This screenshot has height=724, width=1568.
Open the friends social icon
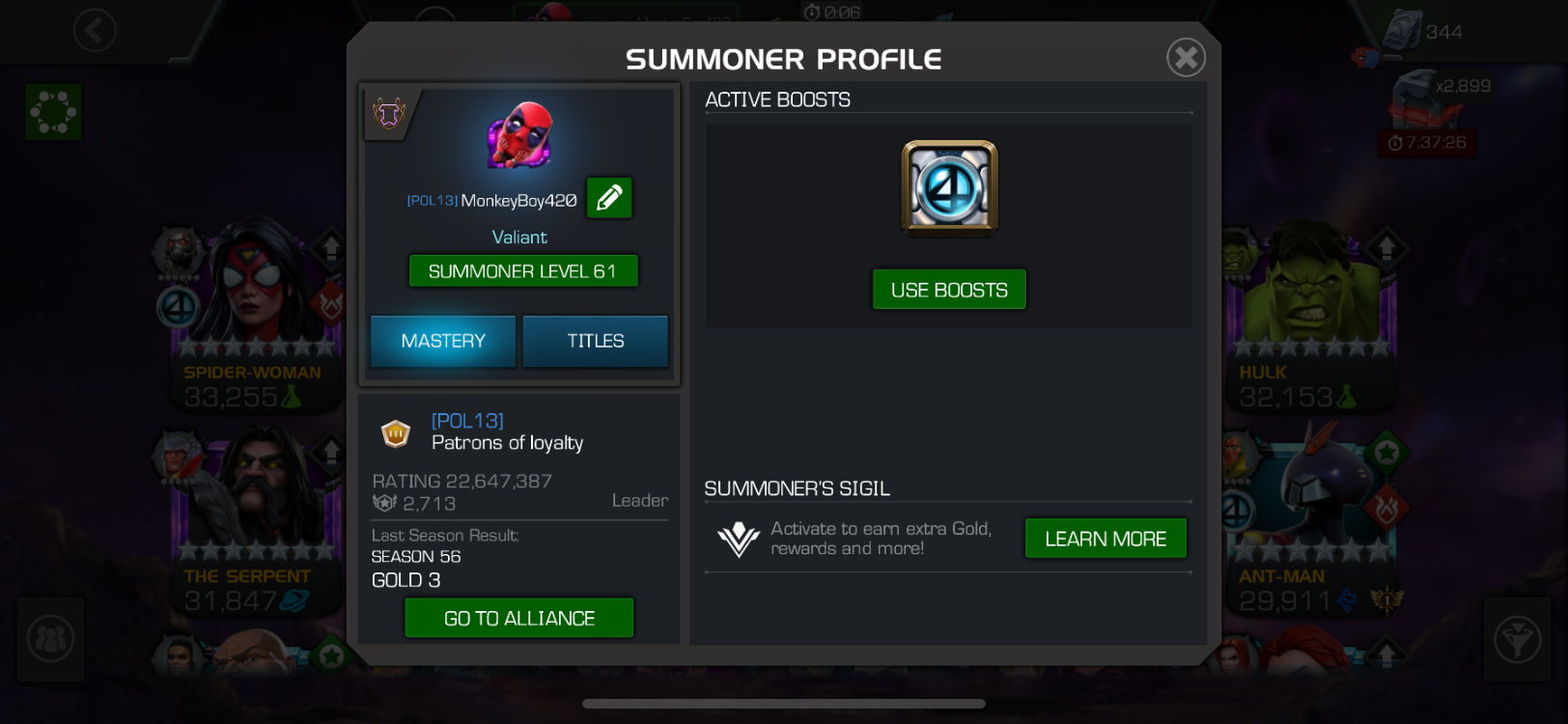(x=50, y=639)
